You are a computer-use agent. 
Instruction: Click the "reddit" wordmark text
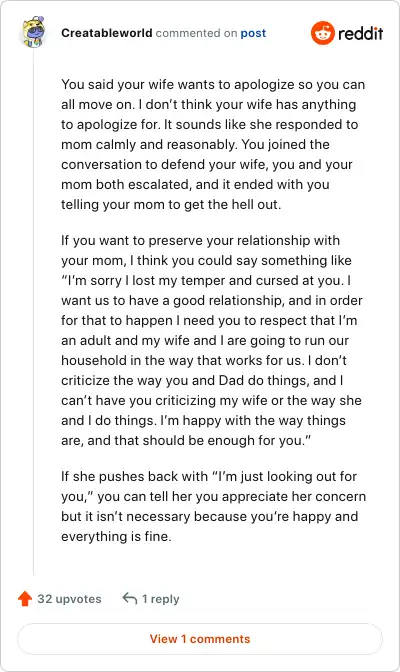tap(361, 33)
